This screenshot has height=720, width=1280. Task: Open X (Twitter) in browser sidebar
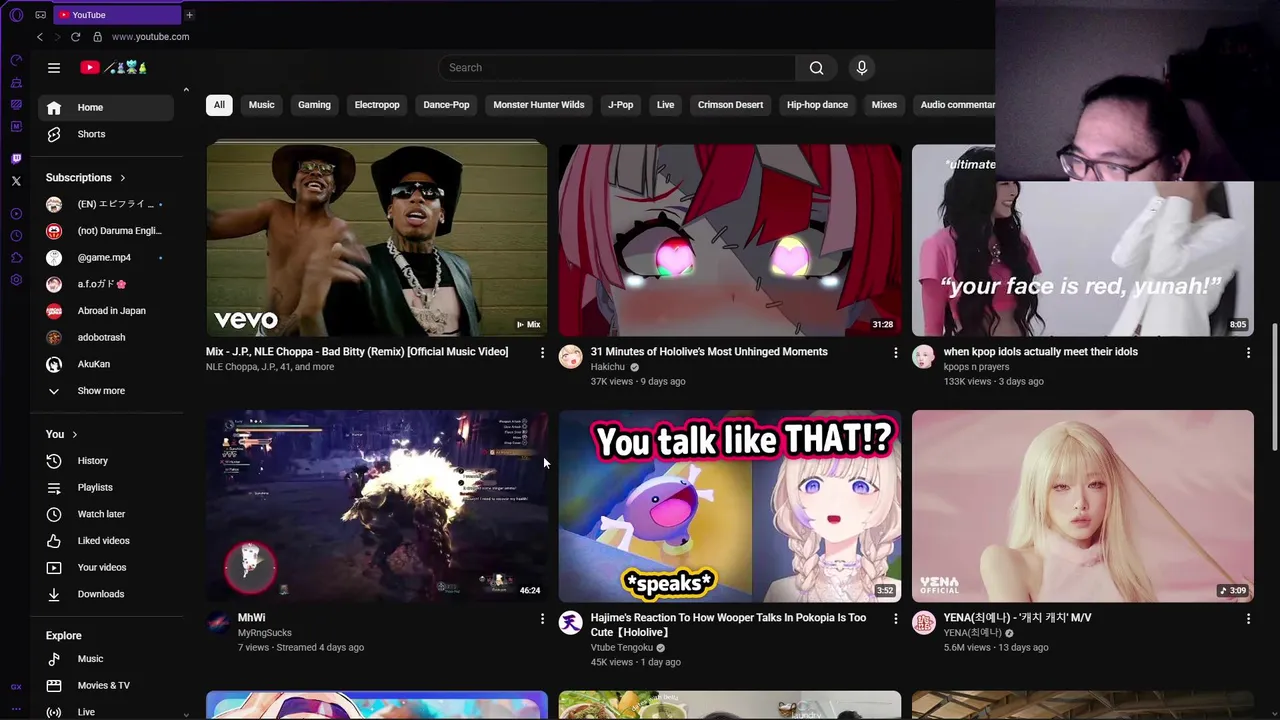(x=16, y=181)
